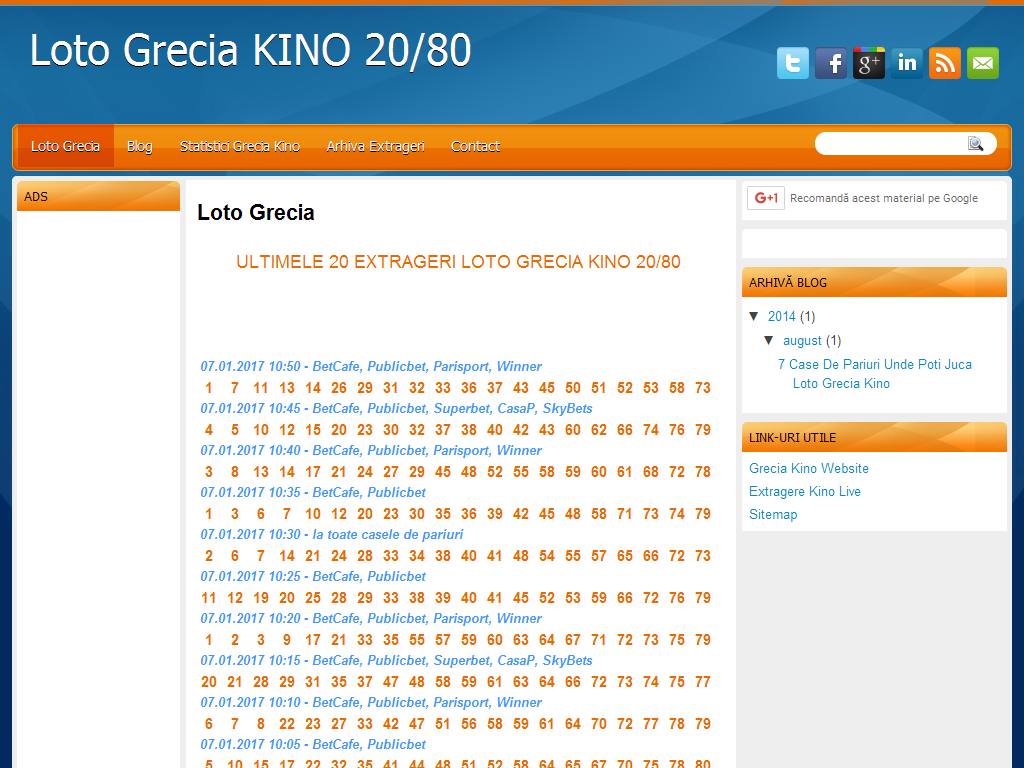
Task: Click the green email envelope icon
Action: (x=983, y=63)
